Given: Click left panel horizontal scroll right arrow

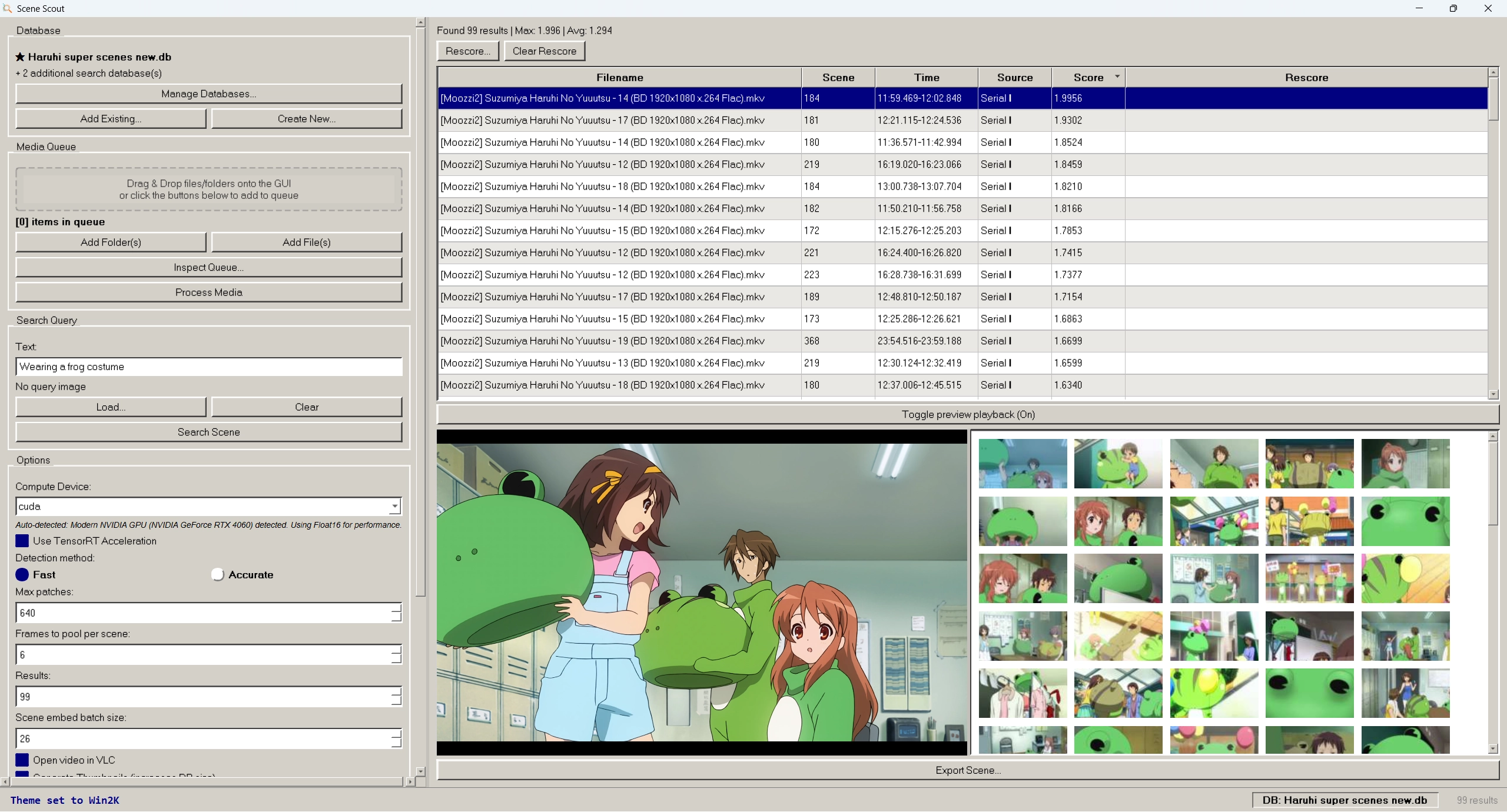Looking at the screenshot, I should [410, 782].
